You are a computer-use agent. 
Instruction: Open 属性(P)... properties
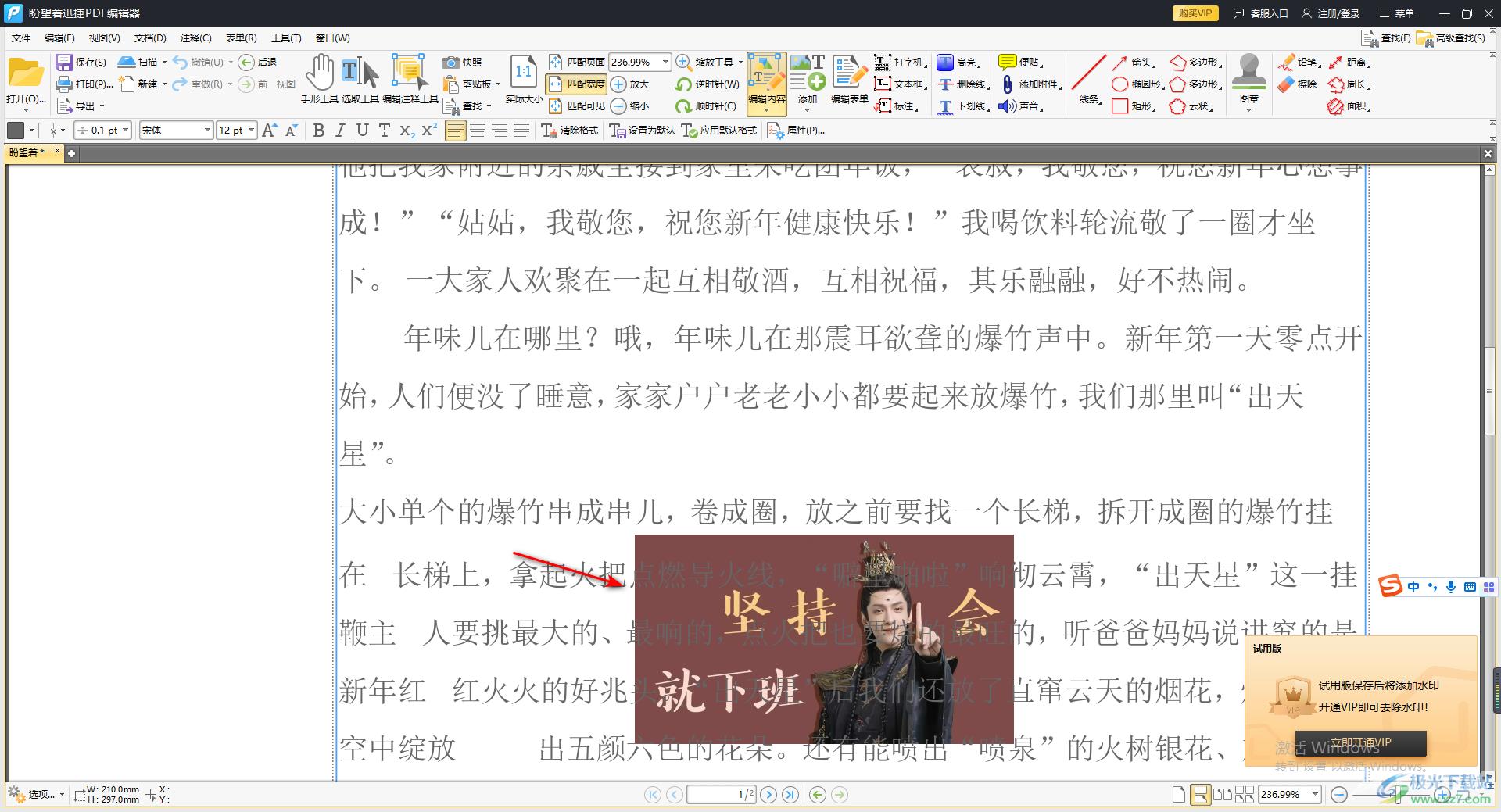tap(796, 131)
